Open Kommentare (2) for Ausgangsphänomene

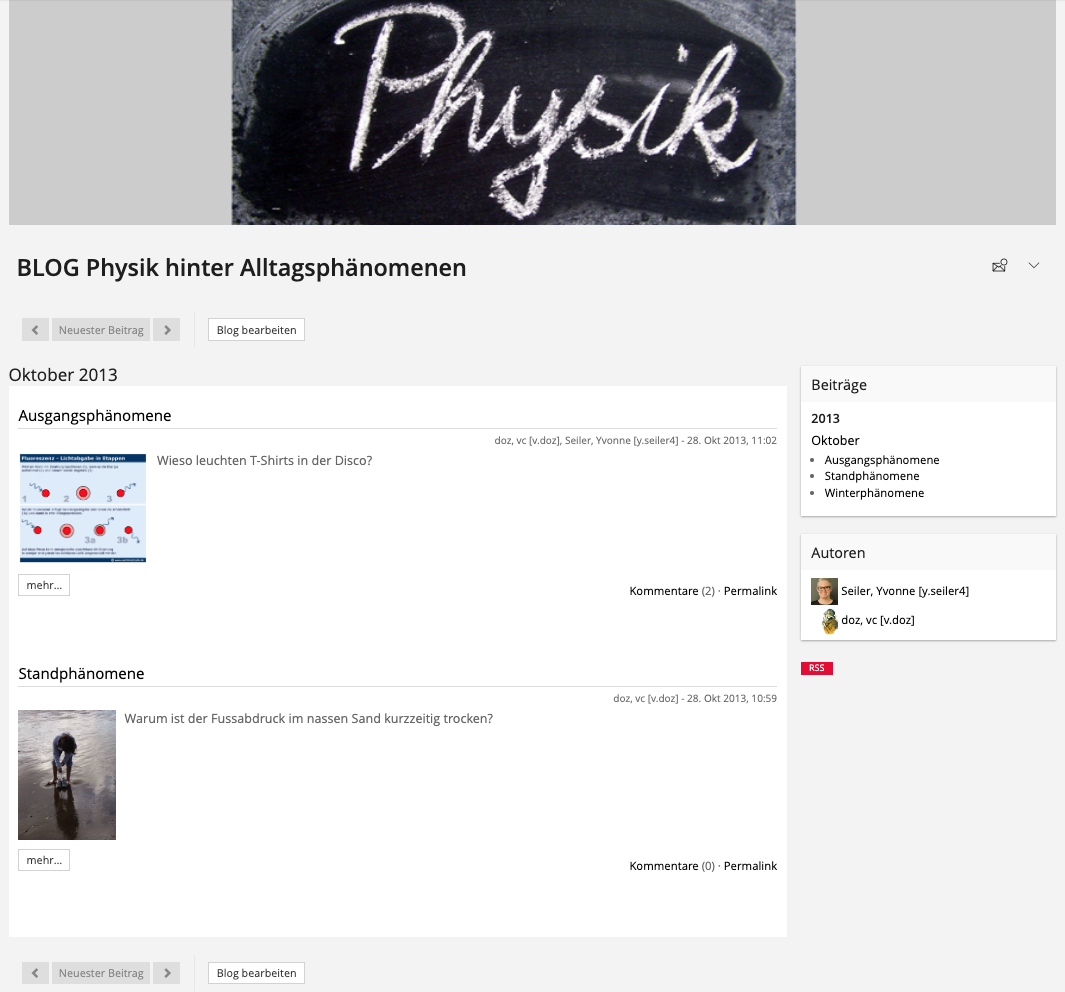[664, 591]
